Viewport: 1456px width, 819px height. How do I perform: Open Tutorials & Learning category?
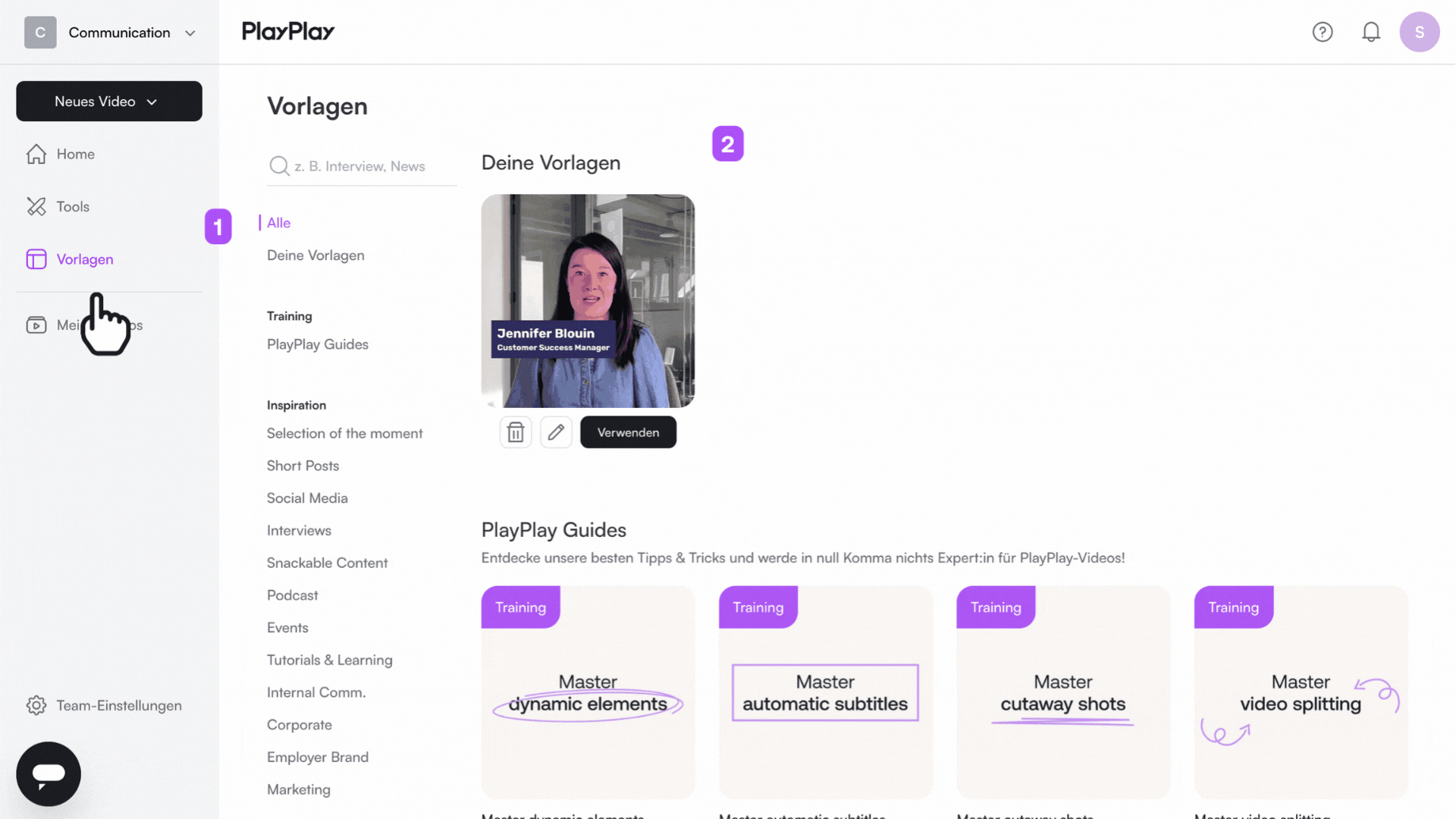point(330,661)
